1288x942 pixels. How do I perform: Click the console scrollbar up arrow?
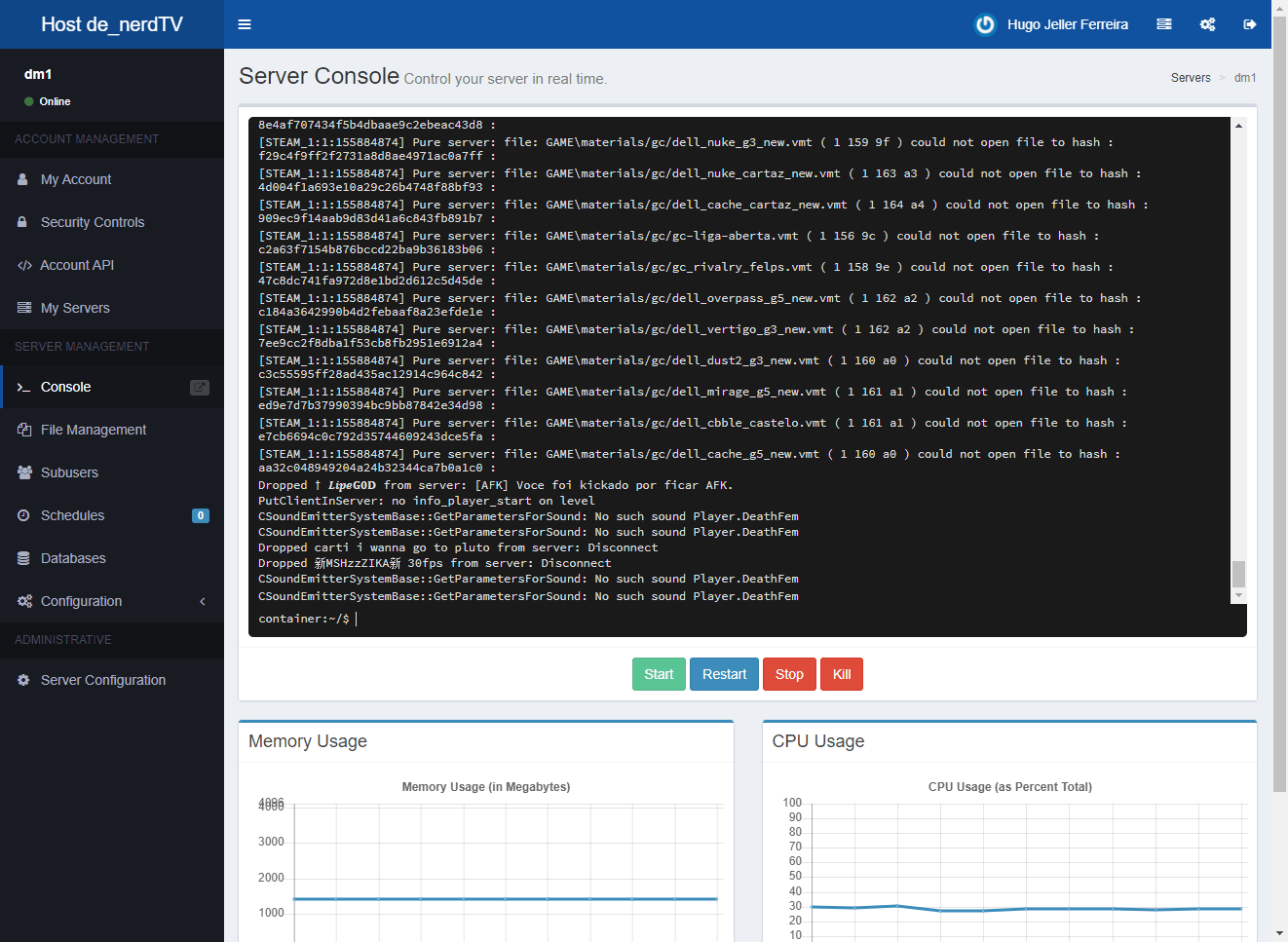point(1238,126)
